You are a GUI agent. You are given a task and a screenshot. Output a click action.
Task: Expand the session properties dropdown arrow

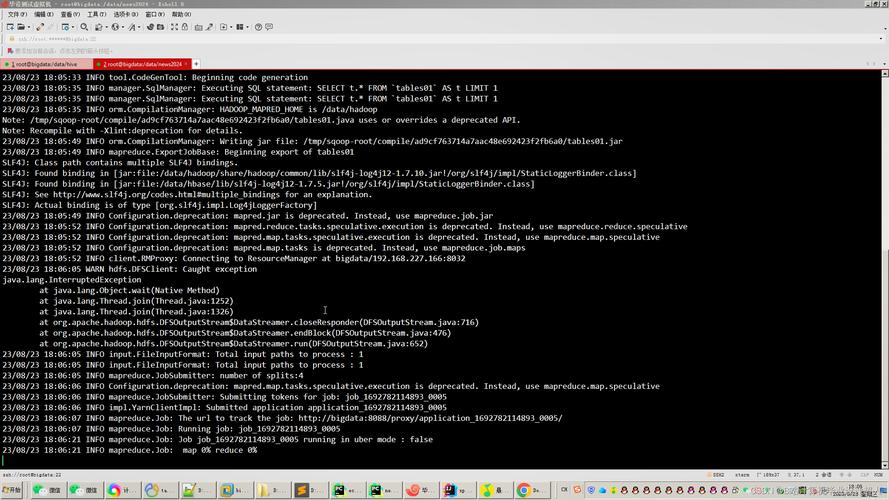[73, 27]
